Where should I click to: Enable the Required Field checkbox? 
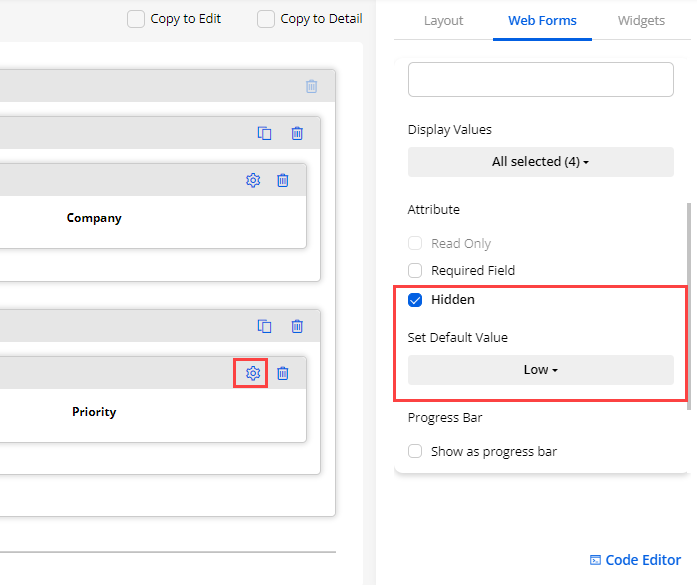(415, 271)
